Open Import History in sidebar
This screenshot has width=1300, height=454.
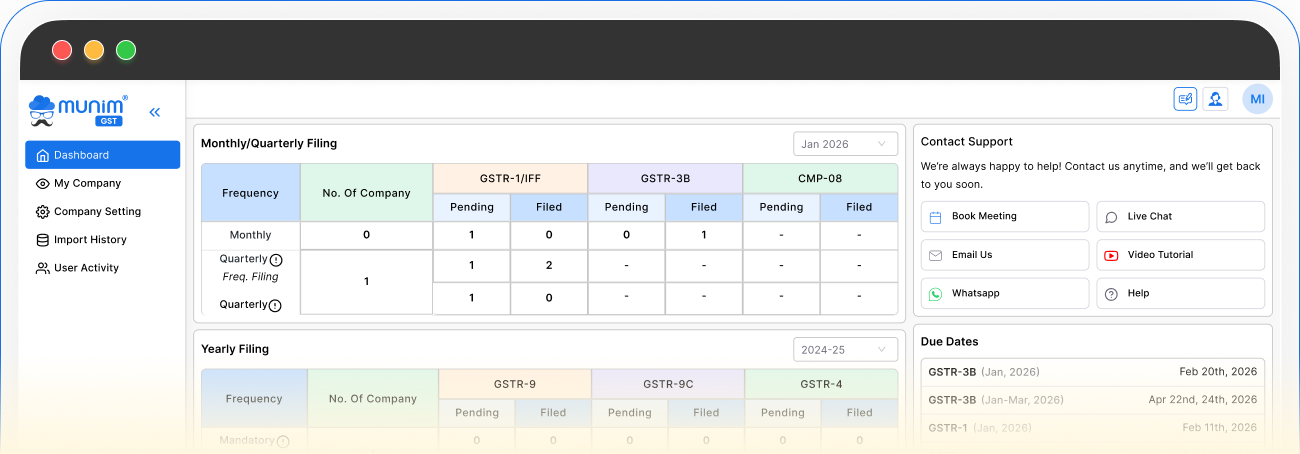[103, 240]
